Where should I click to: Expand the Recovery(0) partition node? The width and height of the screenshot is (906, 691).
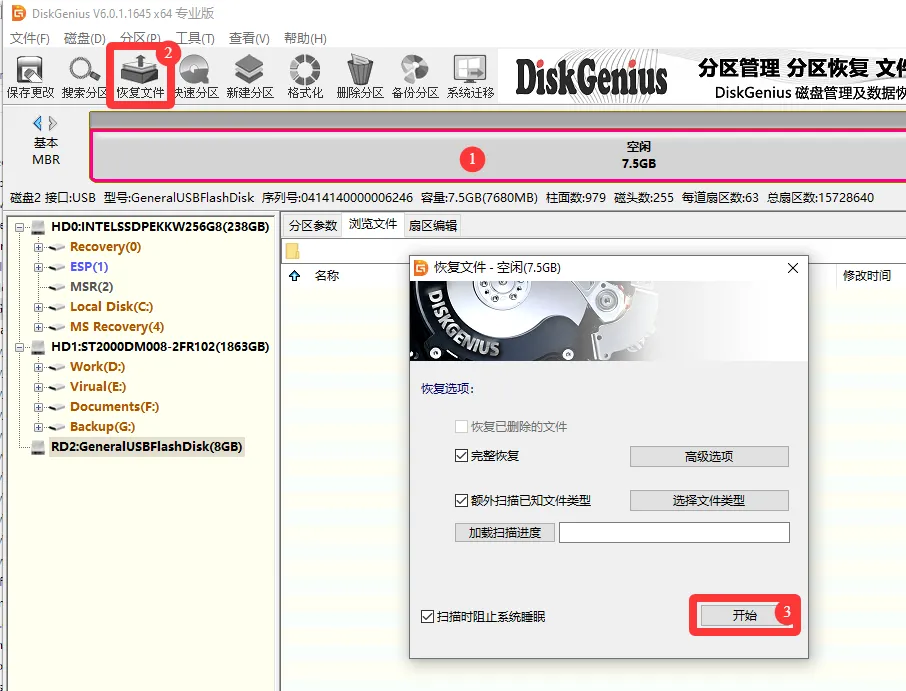(38, 247)
